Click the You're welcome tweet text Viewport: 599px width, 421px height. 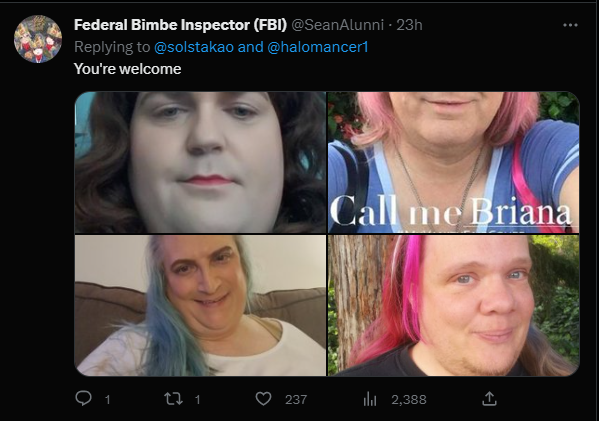[128, 69]
